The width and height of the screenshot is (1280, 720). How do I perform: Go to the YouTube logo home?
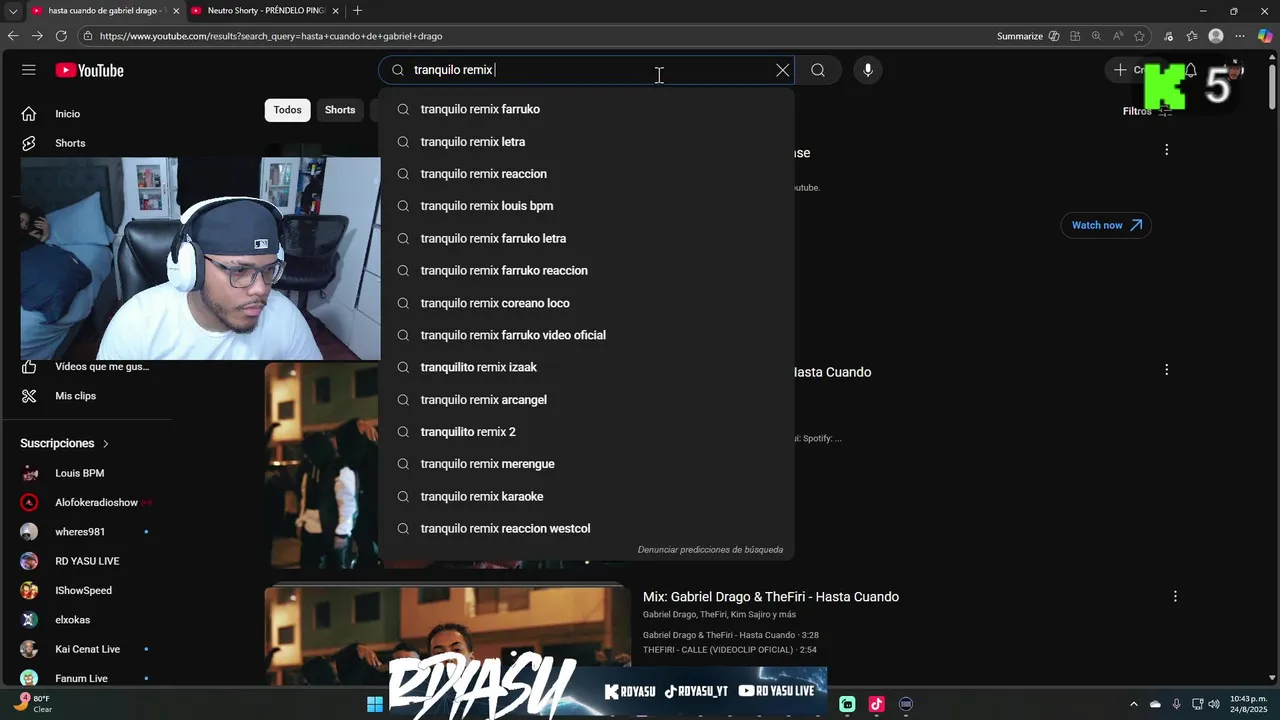[x=89, y=70]
